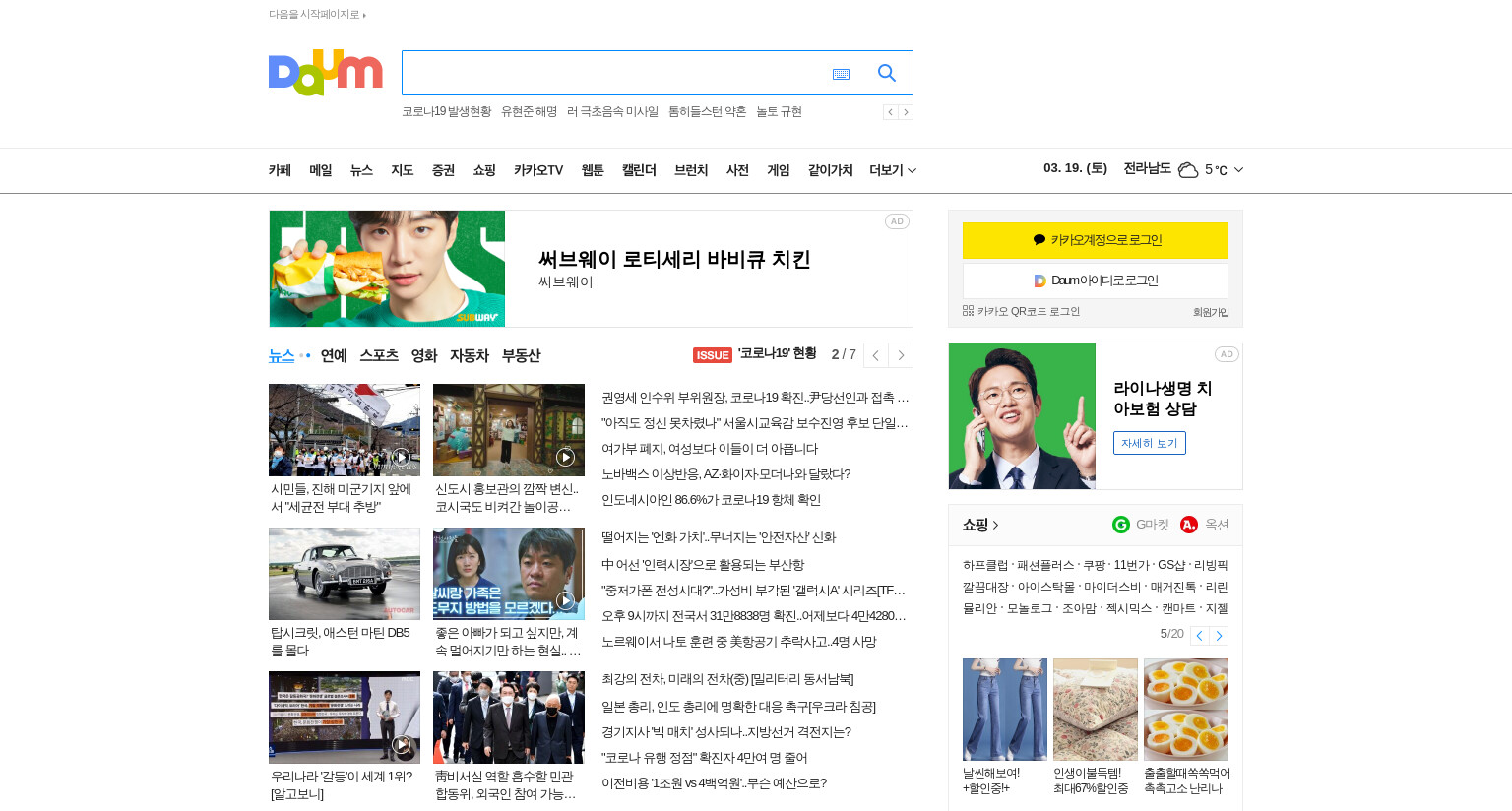Open 웹툰 from the service menu

[593, 170]
